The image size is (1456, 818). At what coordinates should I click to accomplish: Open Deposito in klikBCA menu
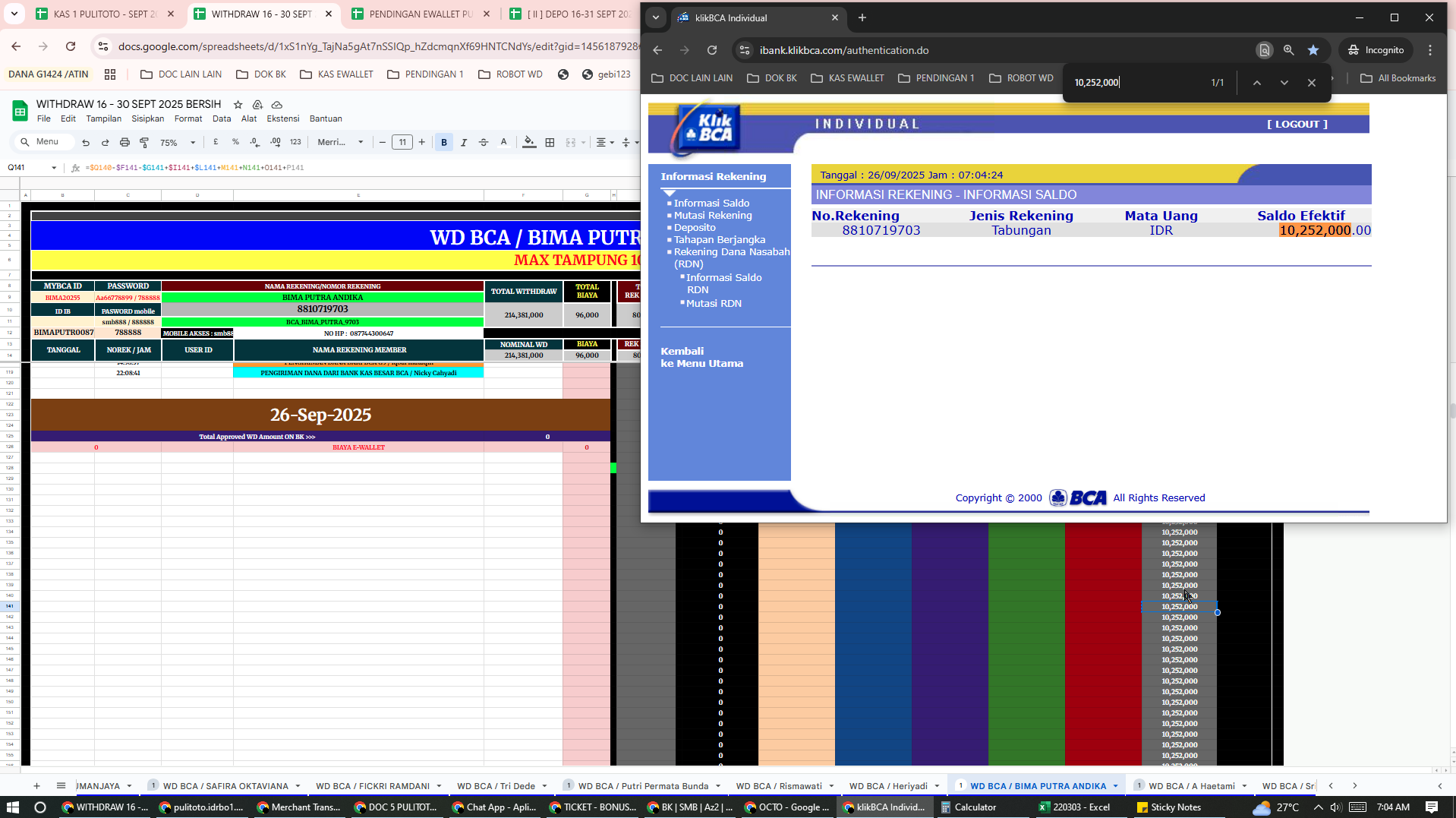(695, 227)
